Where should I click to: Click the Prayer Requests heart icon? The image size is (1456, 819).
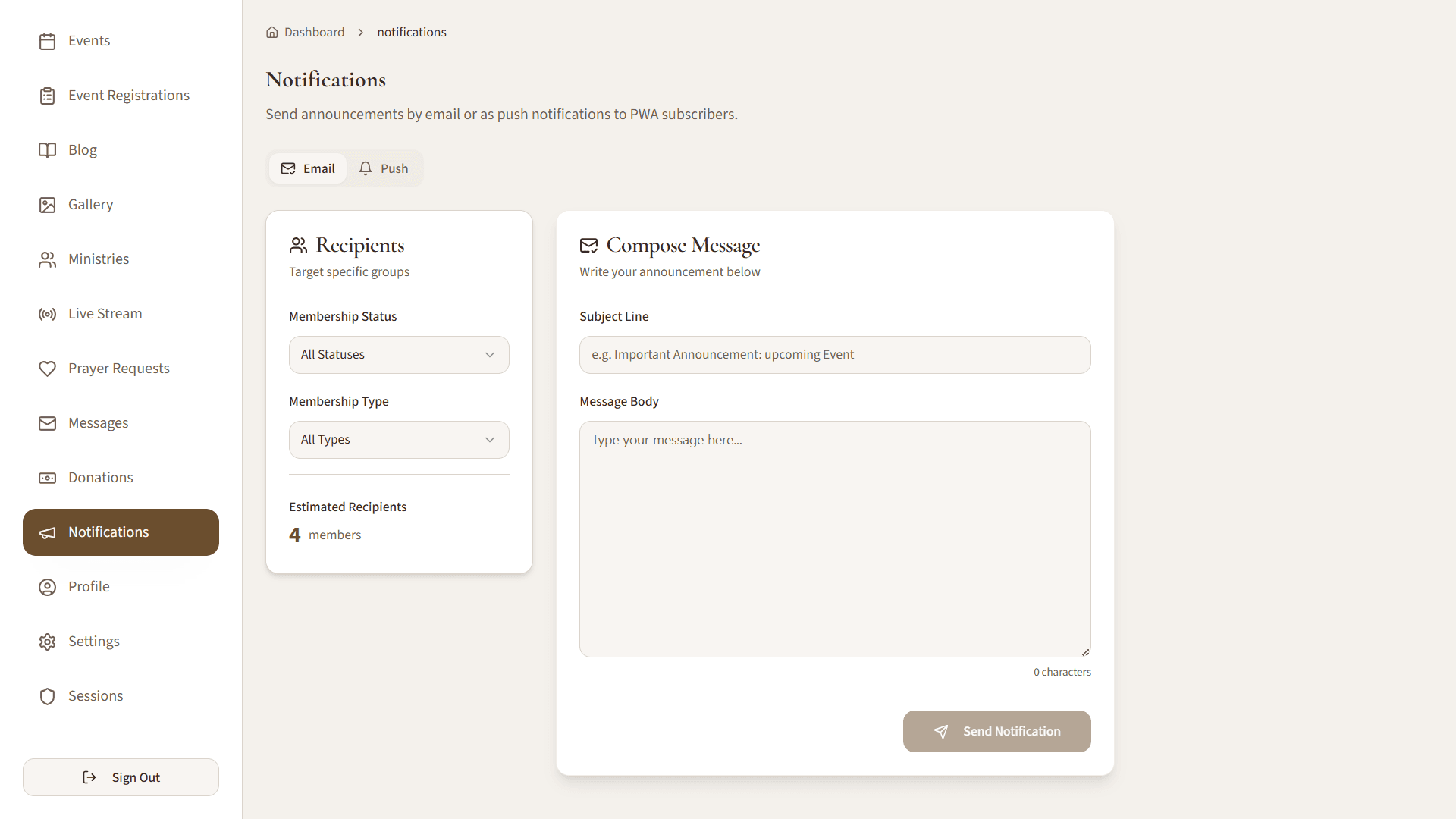(x=47, y=369)
